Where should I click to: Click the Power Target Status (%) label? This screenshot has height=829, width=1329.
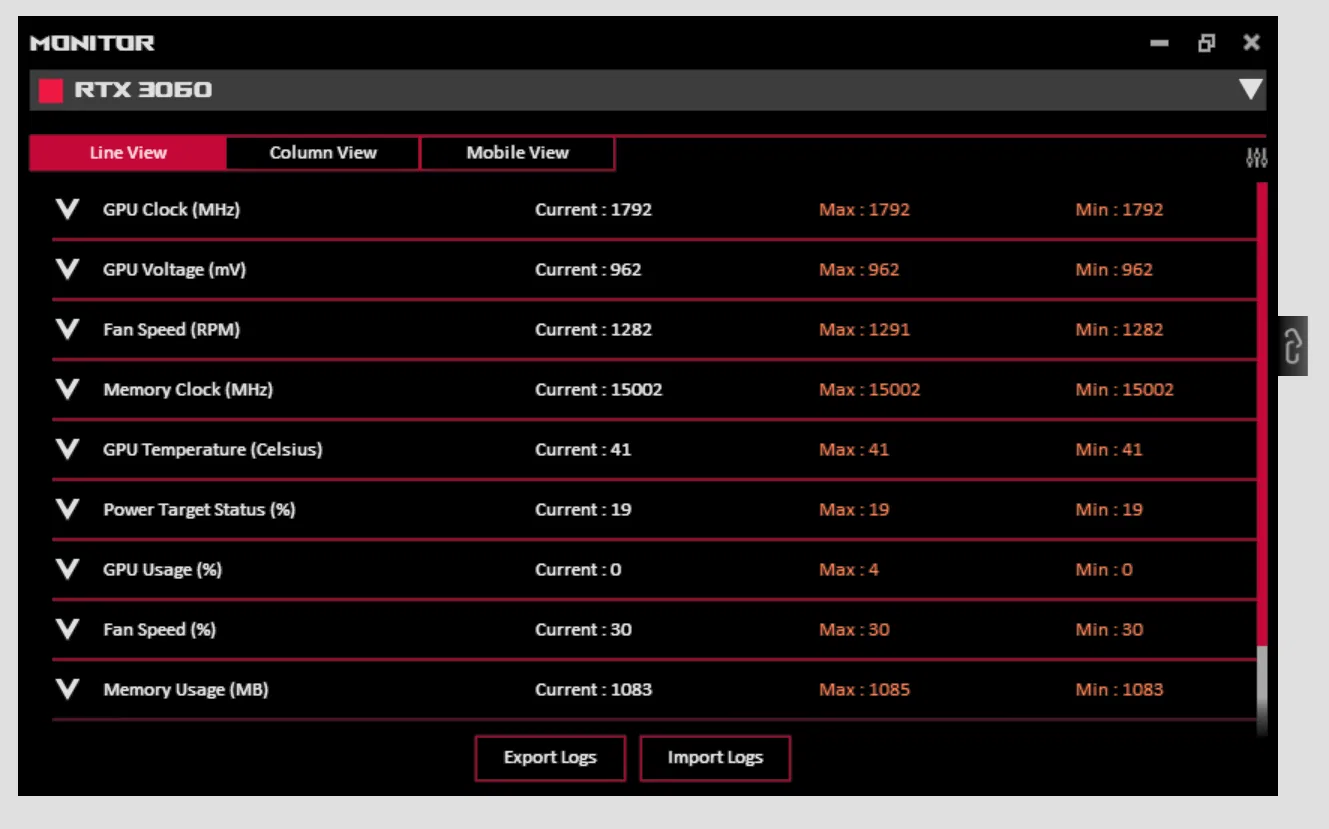tap(199, 510)
